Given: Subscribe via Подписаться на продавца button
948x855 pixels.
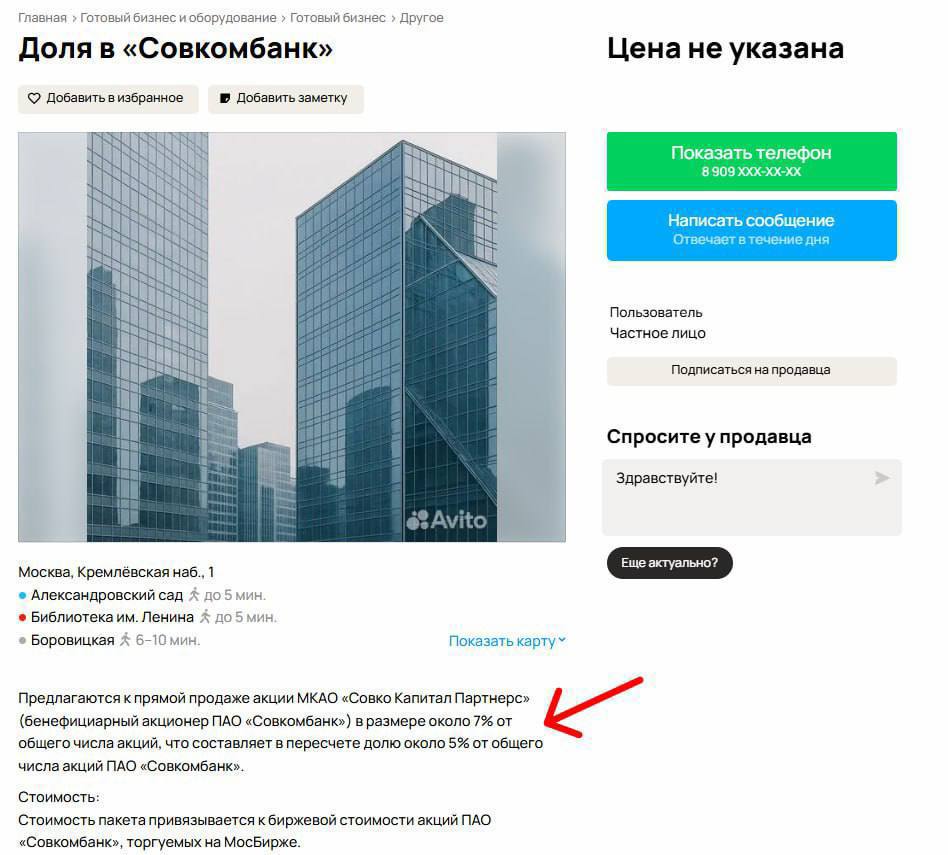Looking at the screenshot, I should [x=752, y=371].
